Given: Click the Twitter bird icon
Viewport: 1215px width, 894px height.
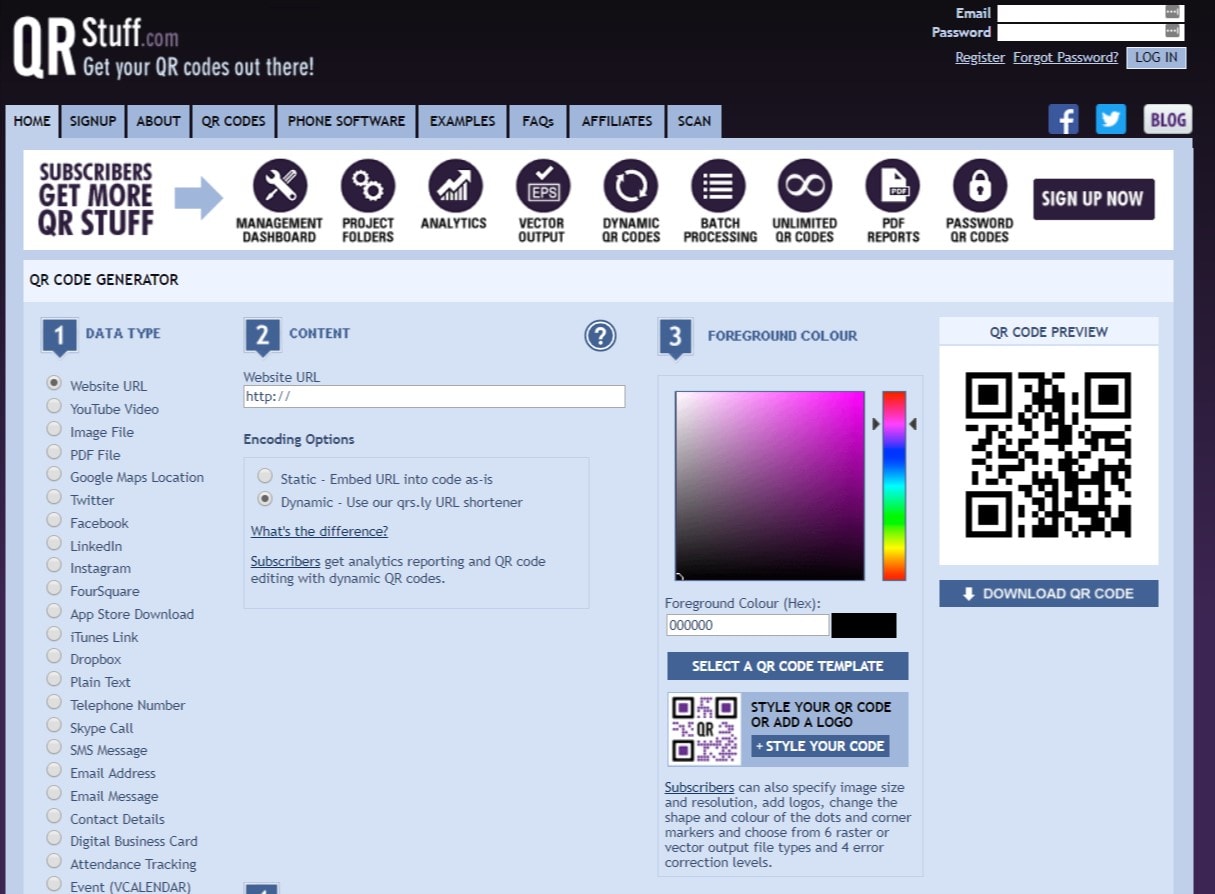Looking at the screenshot, I should (1110, 120).
